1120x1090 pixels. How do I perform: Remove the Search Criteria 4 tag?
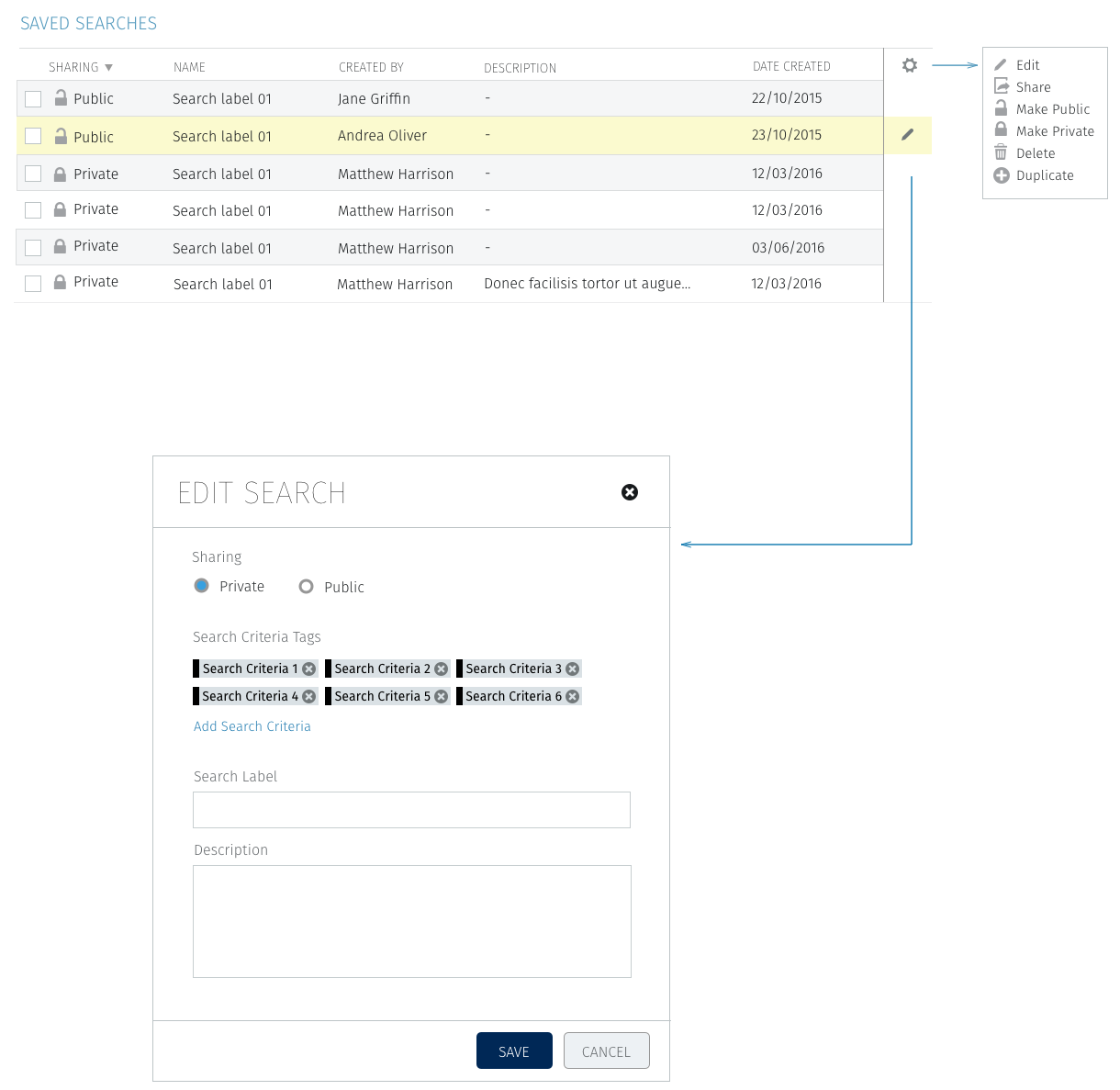click(308, 696)
